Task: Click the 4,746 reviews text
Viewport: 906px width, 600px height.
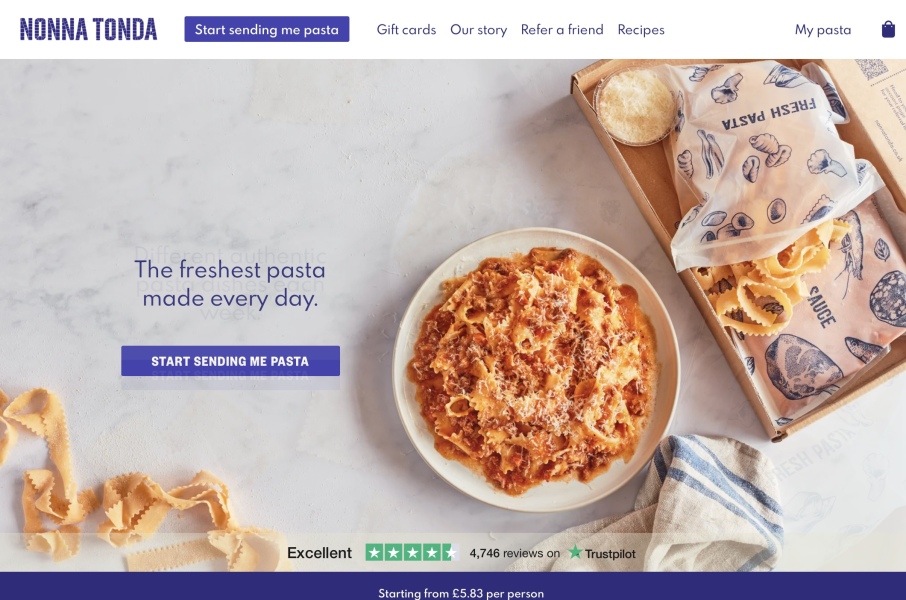Action: [514, 553]
